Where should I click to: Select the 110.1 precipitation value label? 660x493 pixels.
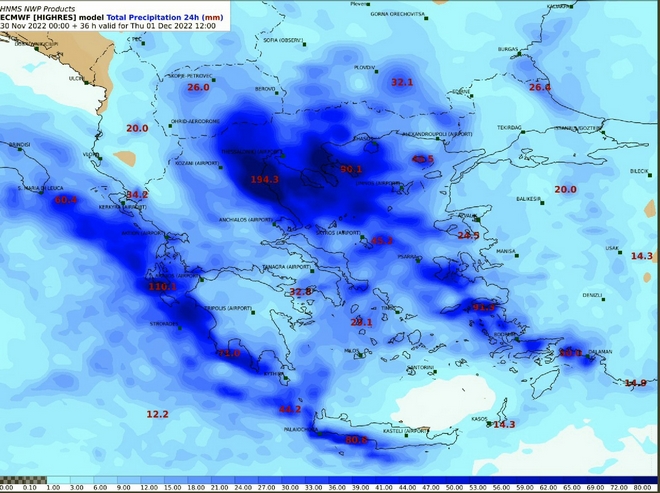[x=162, y=287]
